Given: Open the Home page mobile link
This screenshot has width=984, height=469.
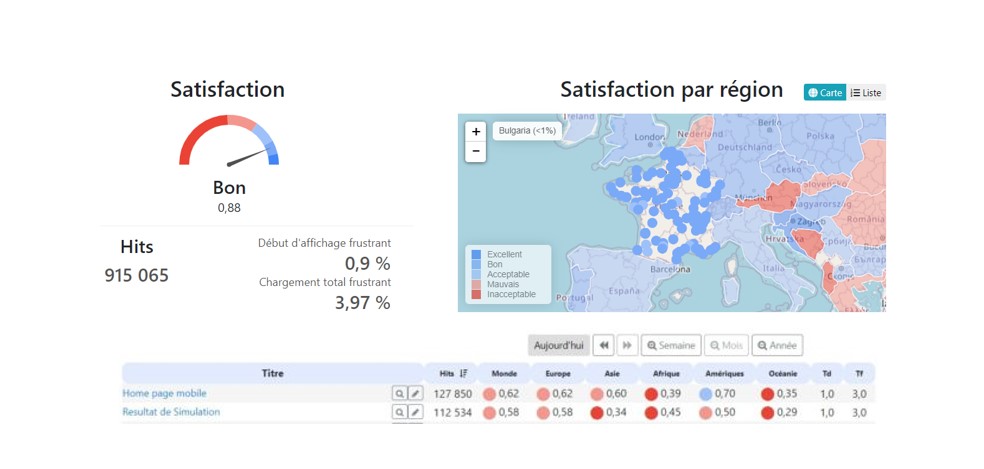Looking at the screenshot, I should pos(164,393).
